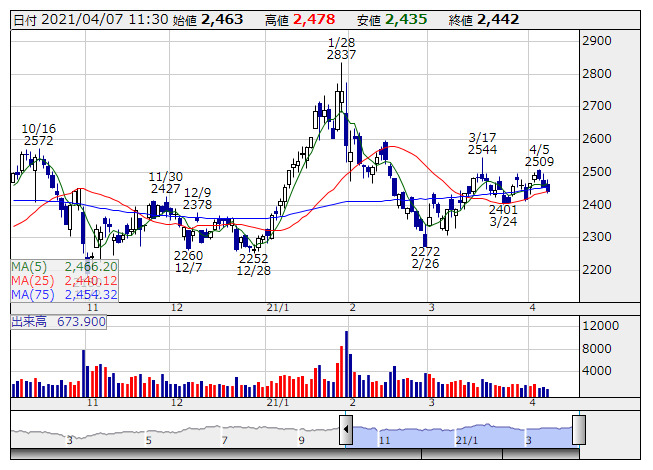653x470 pixels.
Task: Click the 2260 12/7 low annotation
Action: [x=188, y=261]
